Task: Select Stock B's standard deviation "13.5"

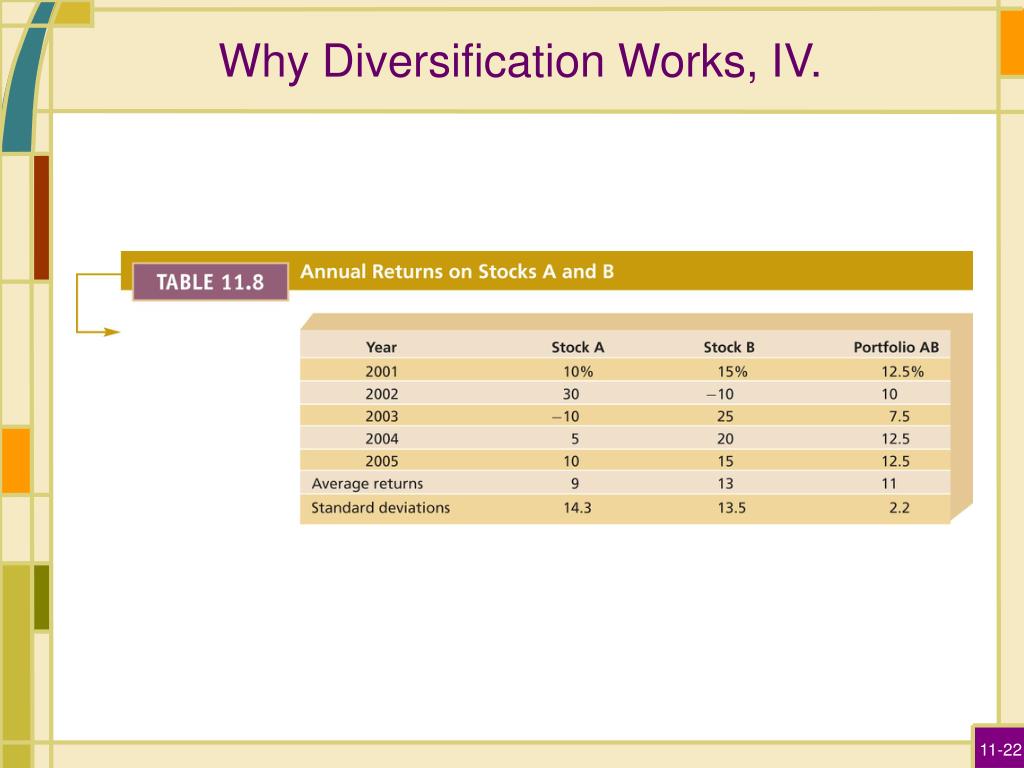Action: click(x=731, y=507)
